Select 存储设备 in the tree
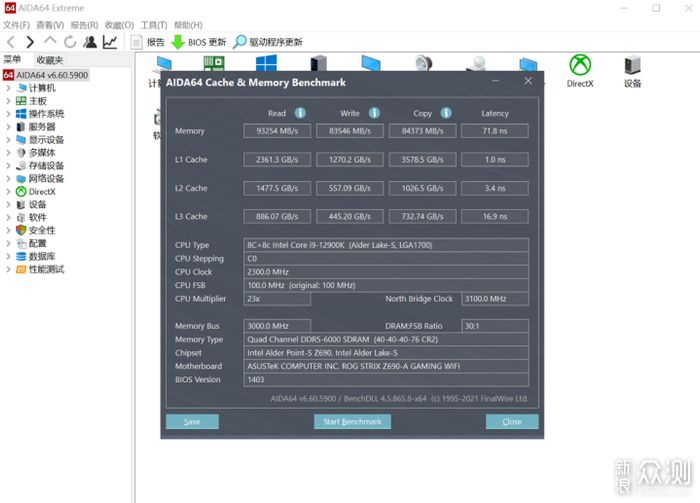The width and height of the screenshot is (700, 503). 46,166
